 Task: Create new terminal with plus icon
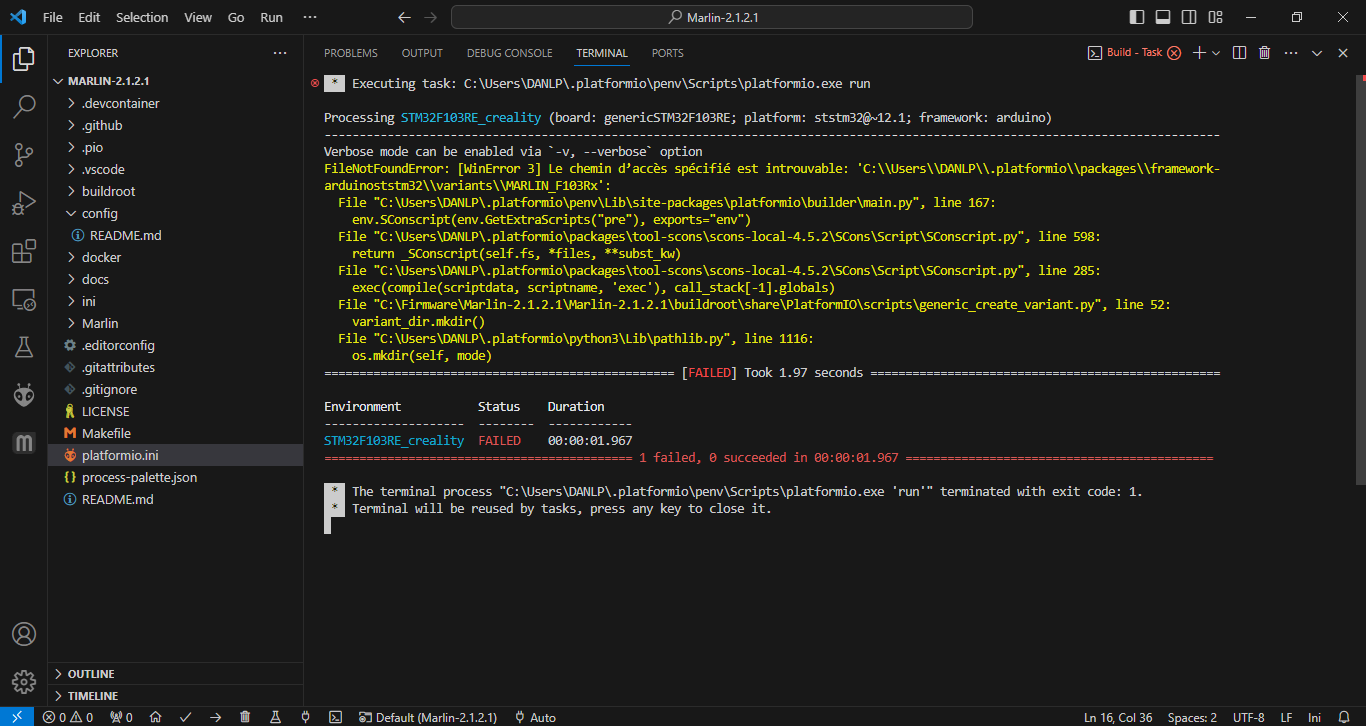[1199, 53]
